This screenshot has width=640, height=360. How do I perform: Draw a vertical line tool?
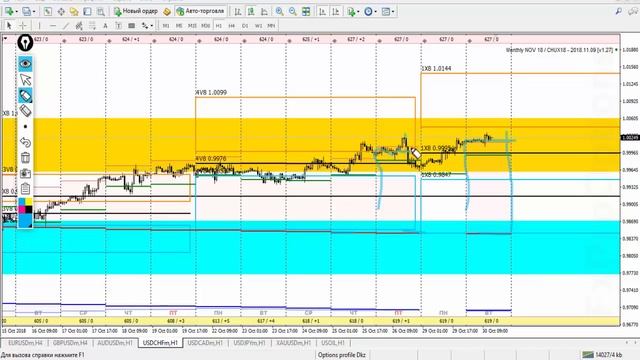tap(39, 26)
